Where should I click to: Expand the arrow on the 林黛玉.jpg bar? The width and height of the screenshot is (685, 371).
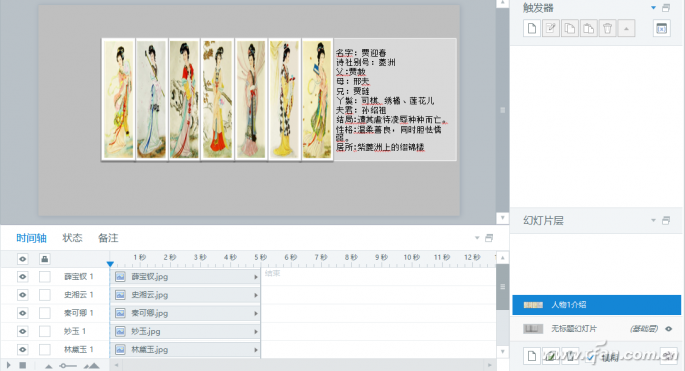tap(256, 350)
